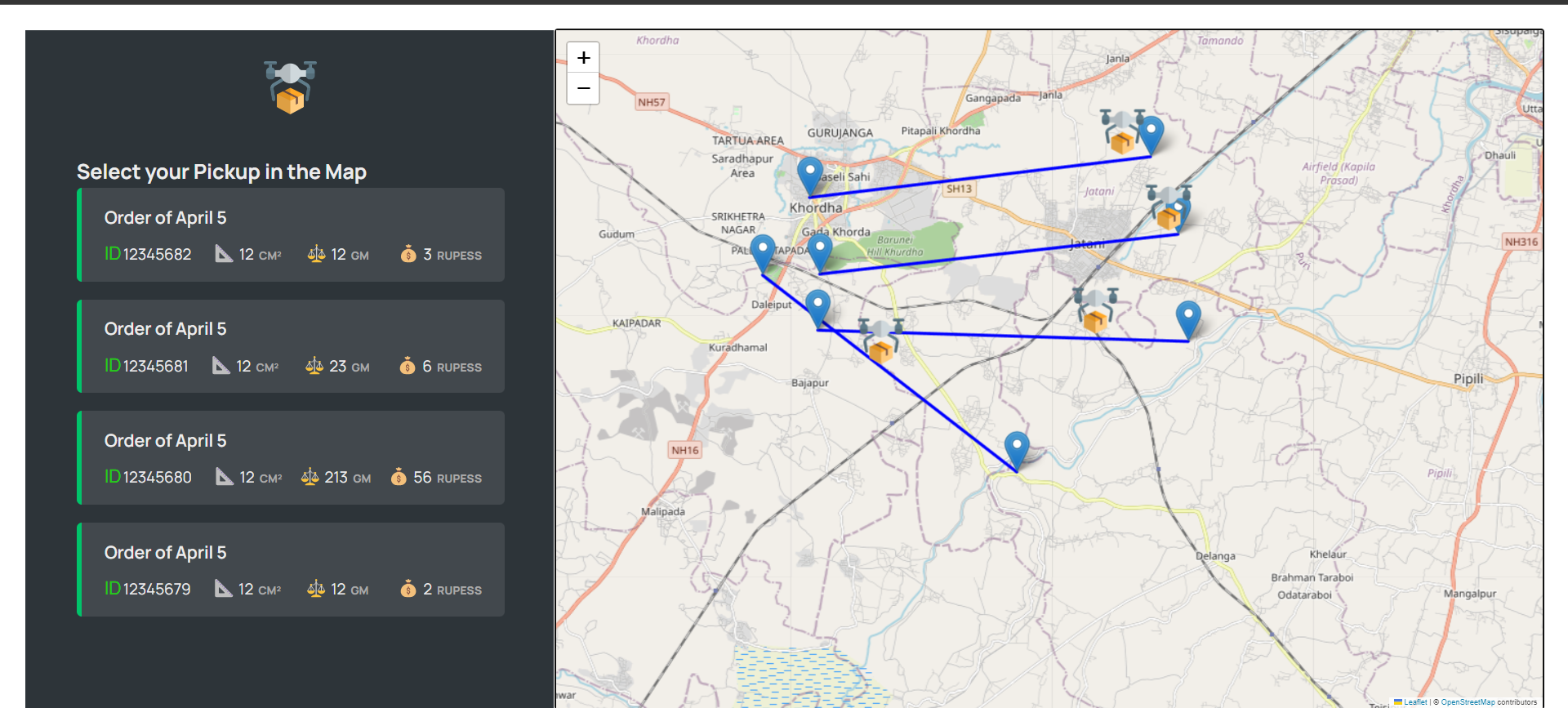The image size is (1568, 708).
Task: Pick the southernmost blue map pin
Action: tap(1017, 452)
